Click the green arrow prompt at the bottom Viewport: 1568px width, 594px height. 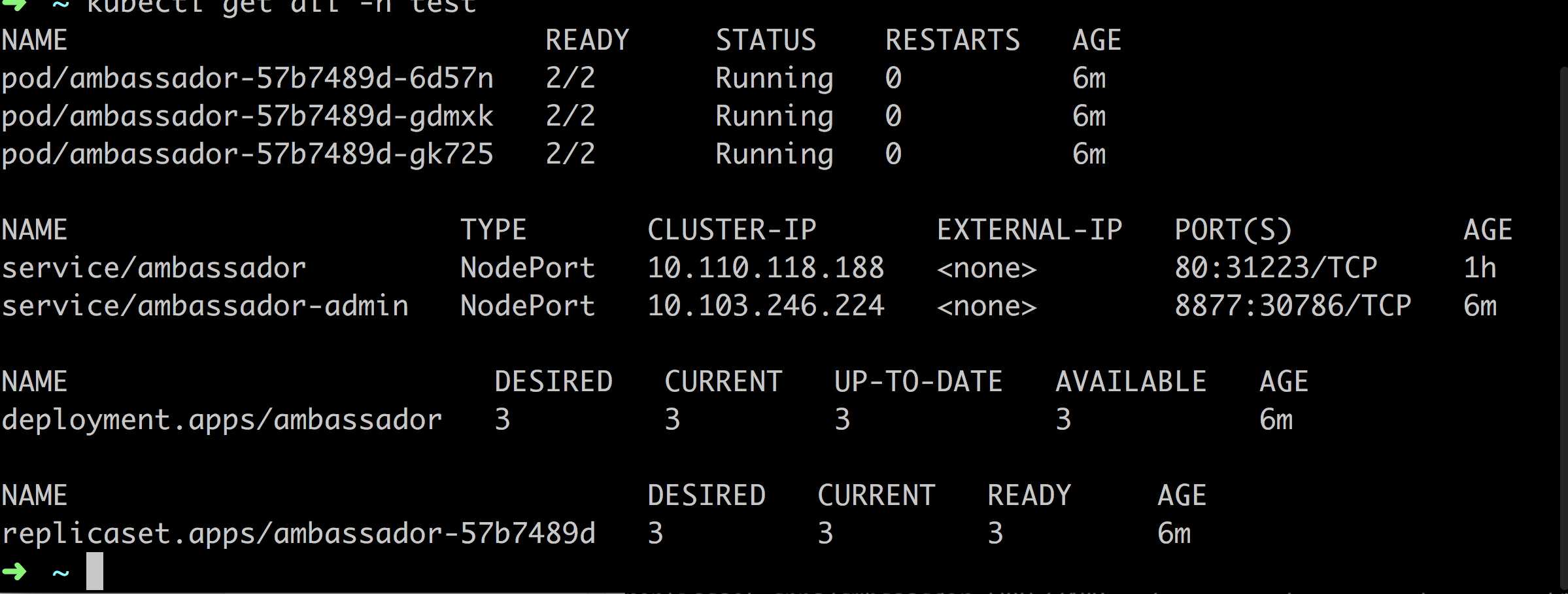(x=14, y=572)
